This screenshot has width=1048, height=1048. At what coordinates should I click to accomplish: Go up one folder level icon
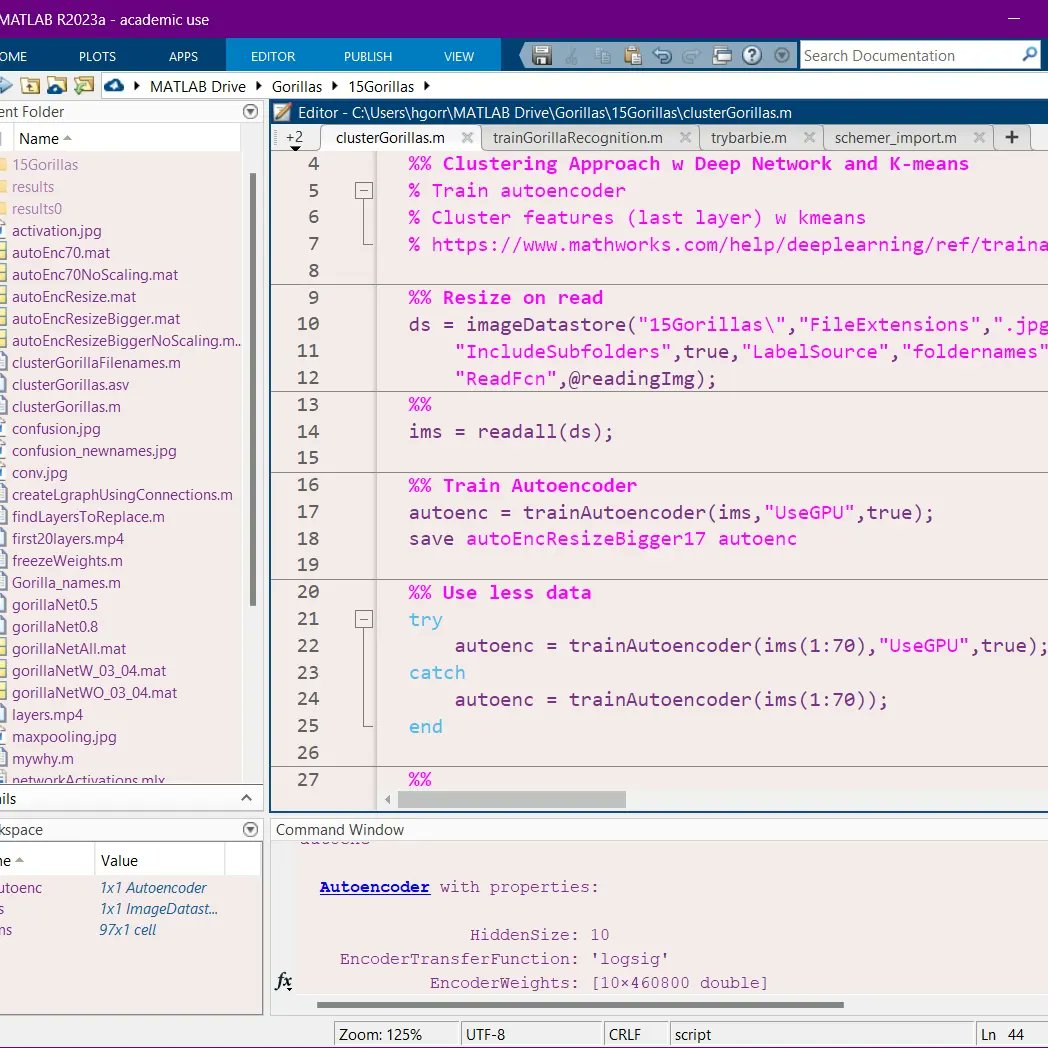[30, 86]
